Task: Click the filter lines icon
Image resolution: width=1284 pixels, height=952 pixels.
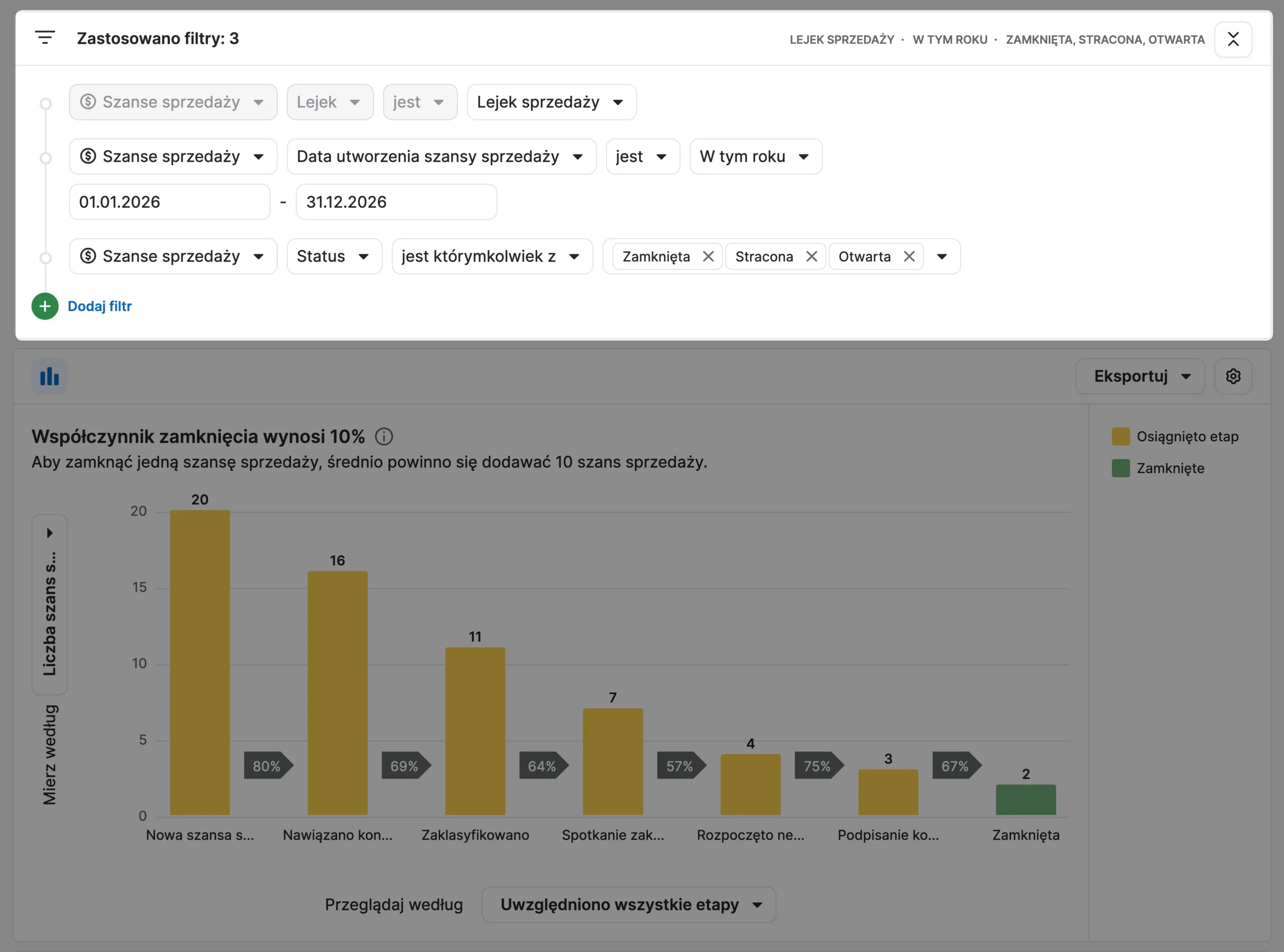Action: pyautogui.click(x=45, y=38)
